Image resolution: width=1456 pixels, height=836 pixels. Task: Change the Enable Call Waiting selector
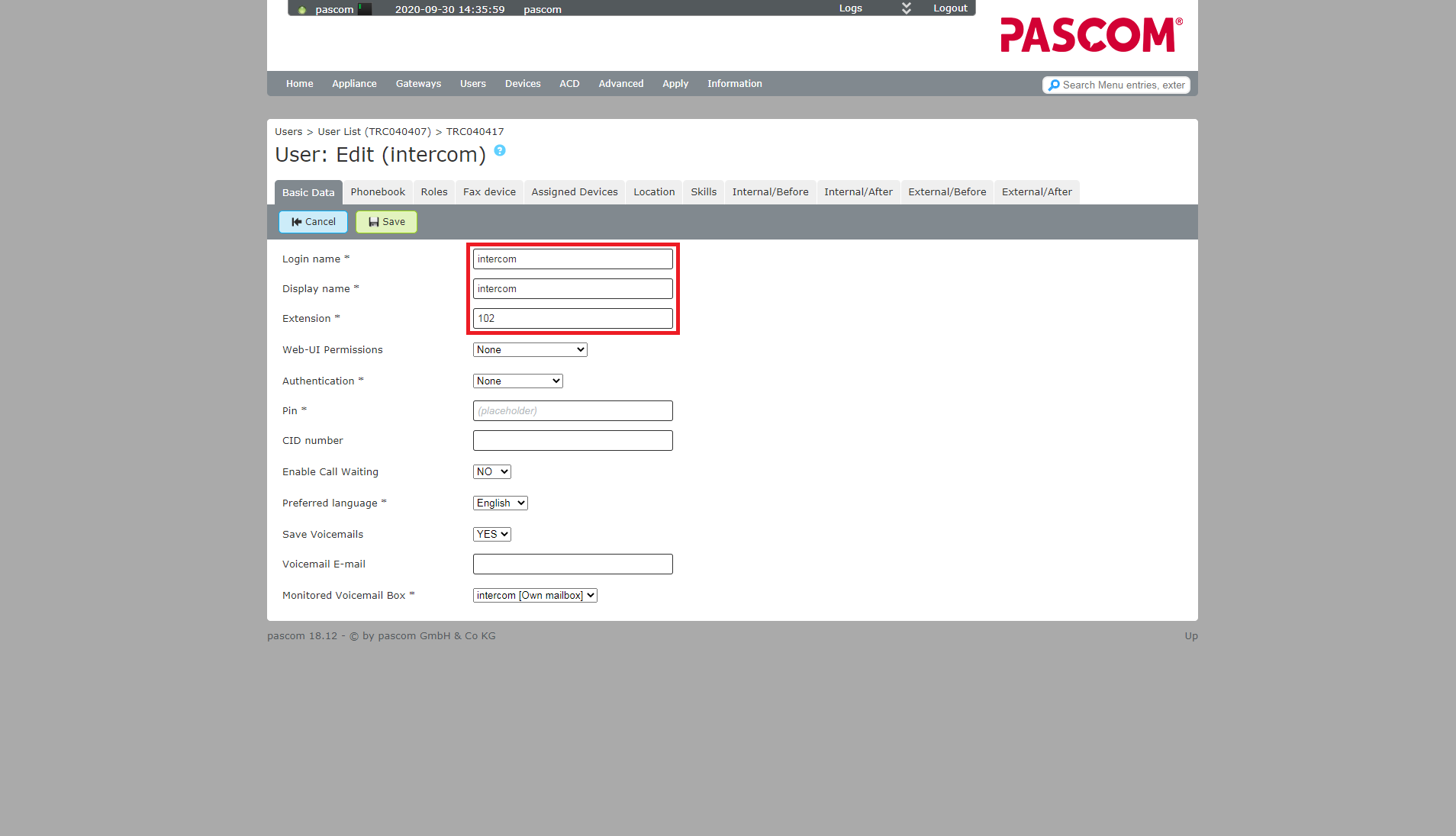point(491,472)
